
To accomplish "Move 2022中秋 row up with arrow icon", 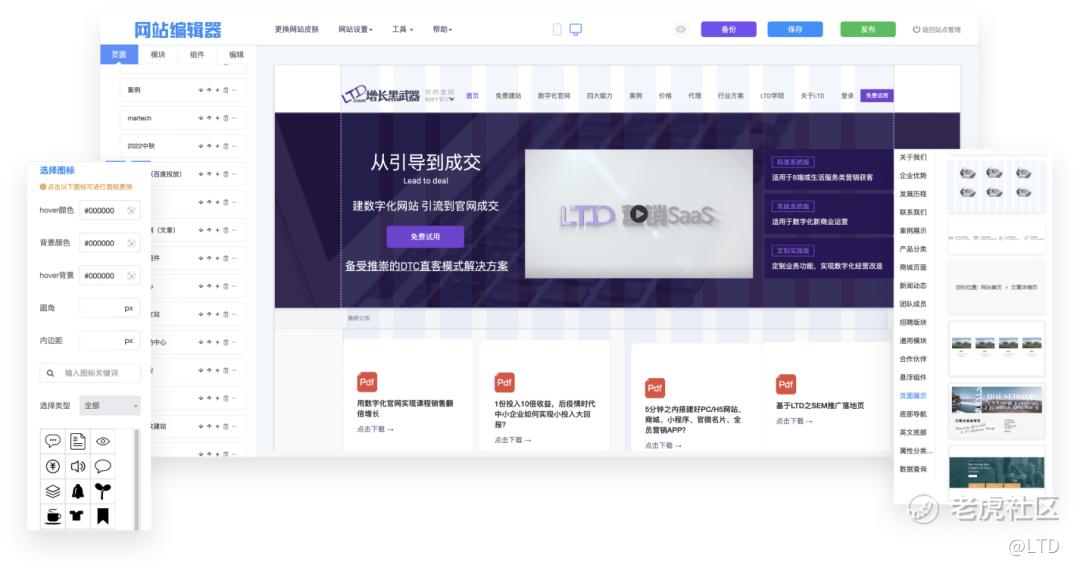I will click(x=209, y=146).
